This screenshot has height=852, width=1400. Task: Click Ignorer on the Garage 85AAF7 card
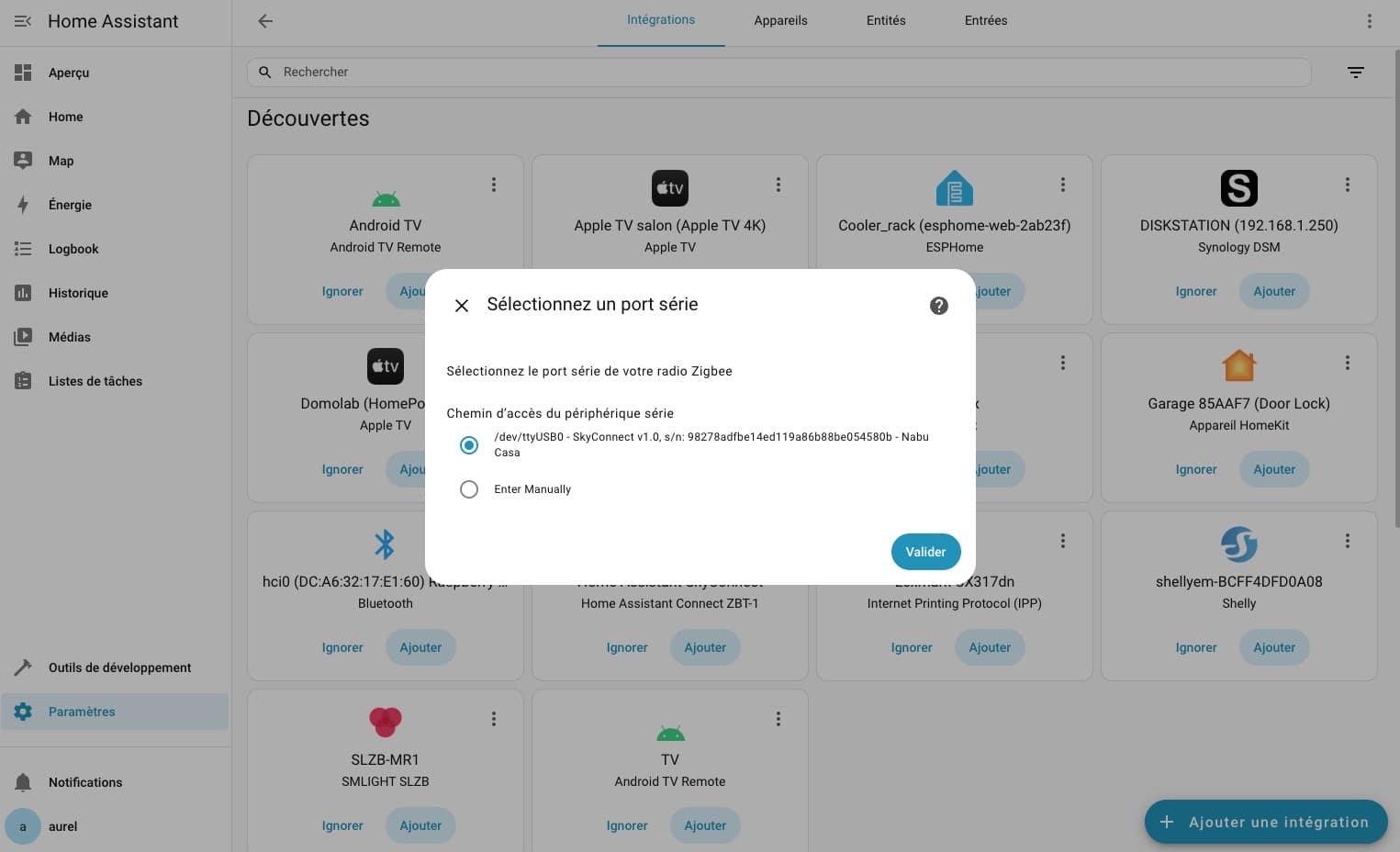1195,469
